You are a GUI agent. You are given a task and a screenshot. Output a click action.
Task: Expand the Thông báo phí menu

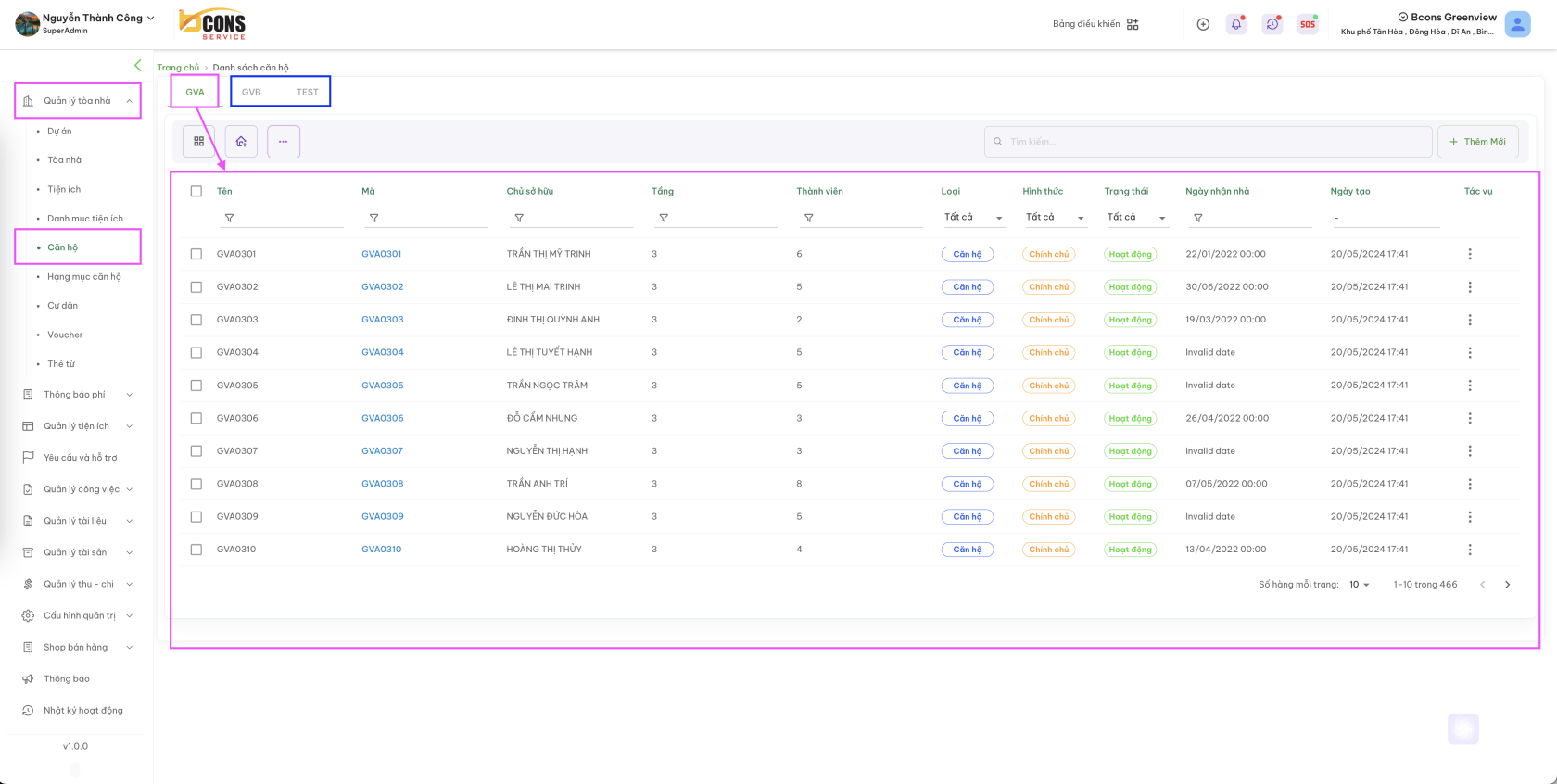[78, 395]
